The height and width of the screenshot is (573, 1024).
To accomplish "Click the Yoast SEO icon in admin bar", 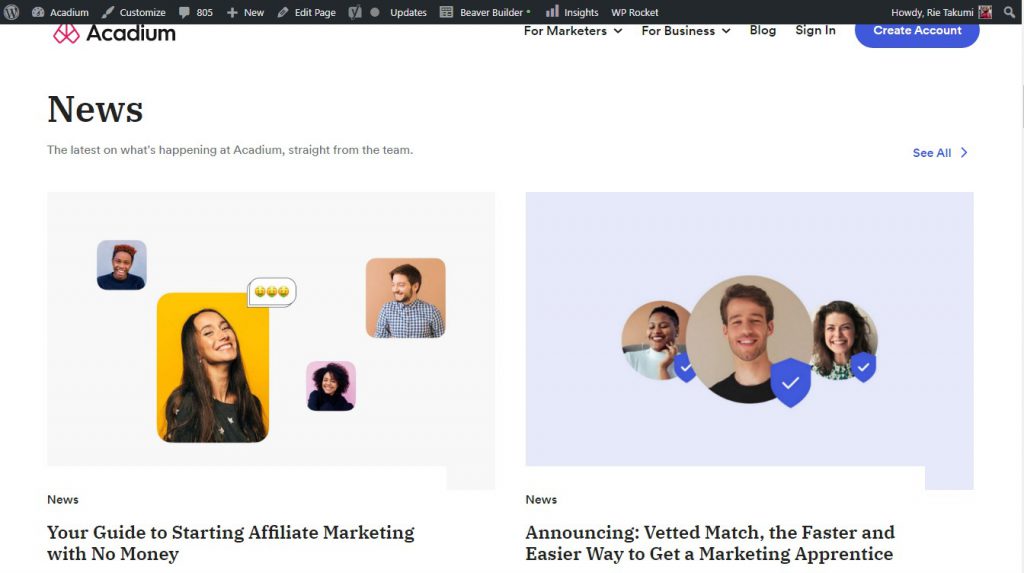I will pyautogui.click(x=355, y=12).
